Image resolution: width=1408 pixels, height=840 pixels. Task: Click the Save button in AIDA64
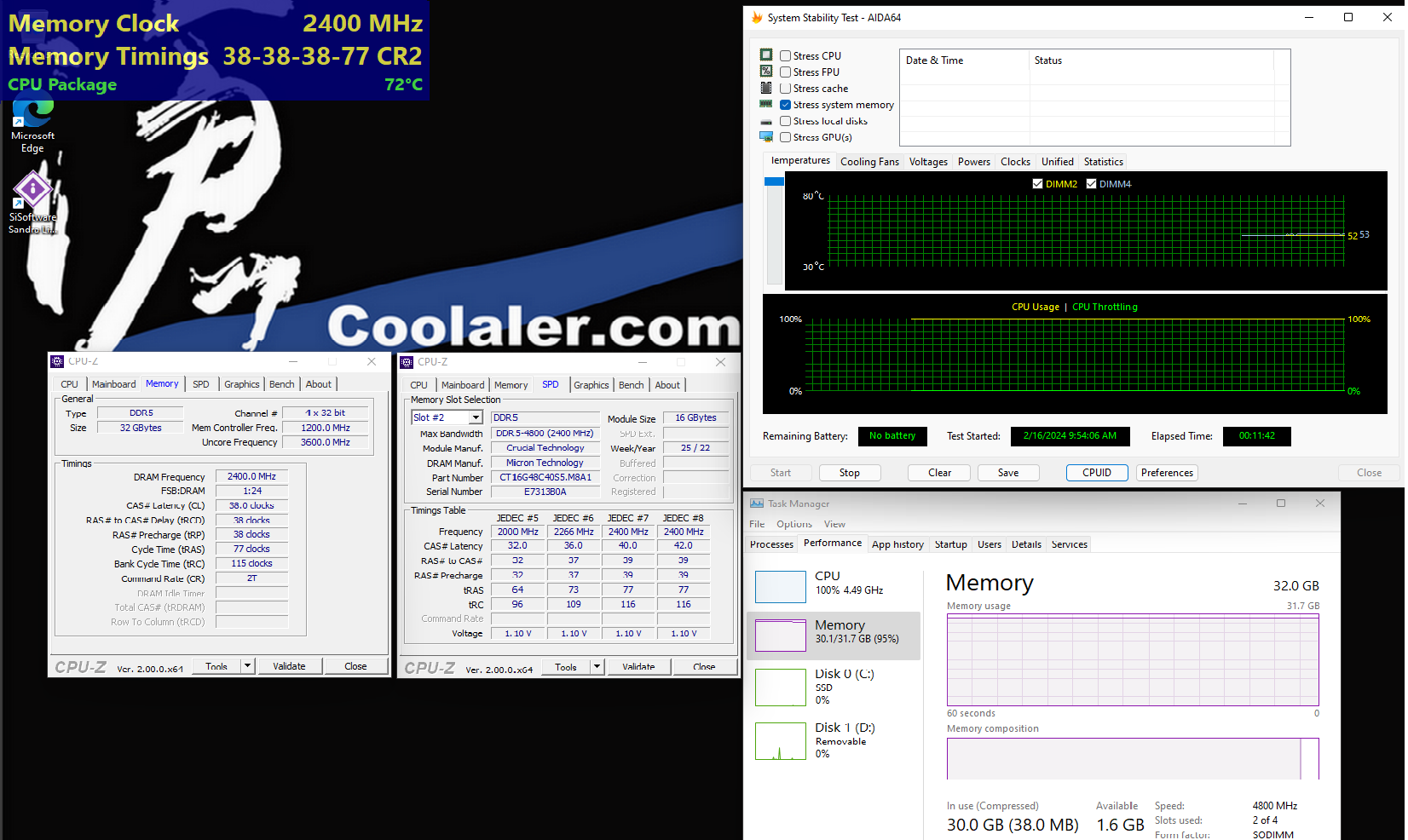[x=1008, y=473]
